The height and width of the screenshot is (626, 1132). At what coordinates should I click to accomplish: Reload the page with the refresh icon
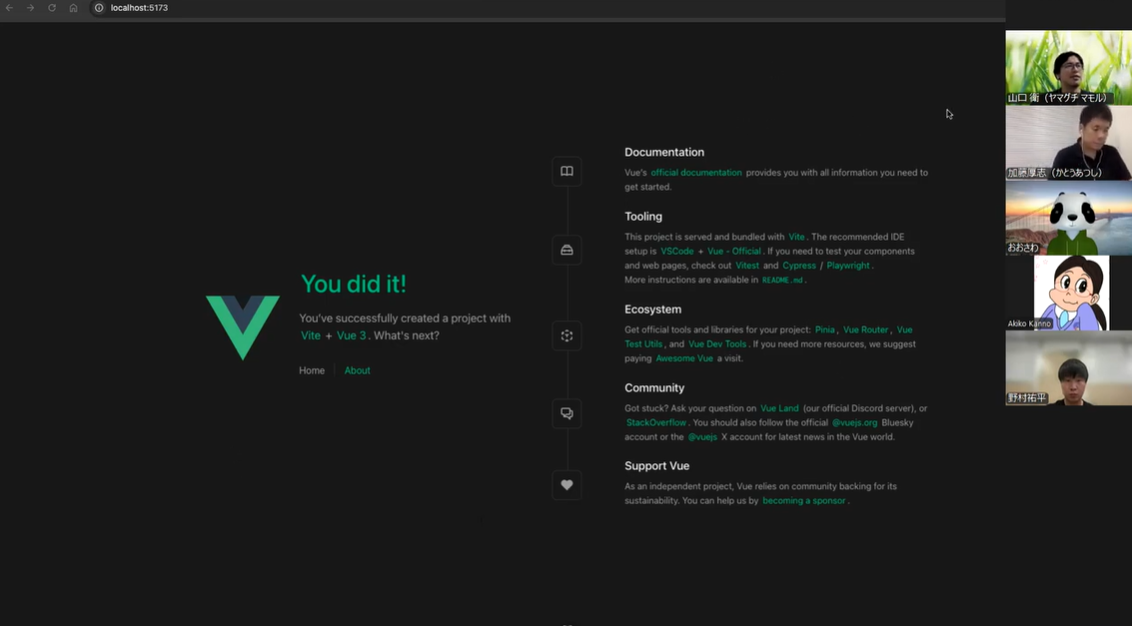(x=52, y=8)
